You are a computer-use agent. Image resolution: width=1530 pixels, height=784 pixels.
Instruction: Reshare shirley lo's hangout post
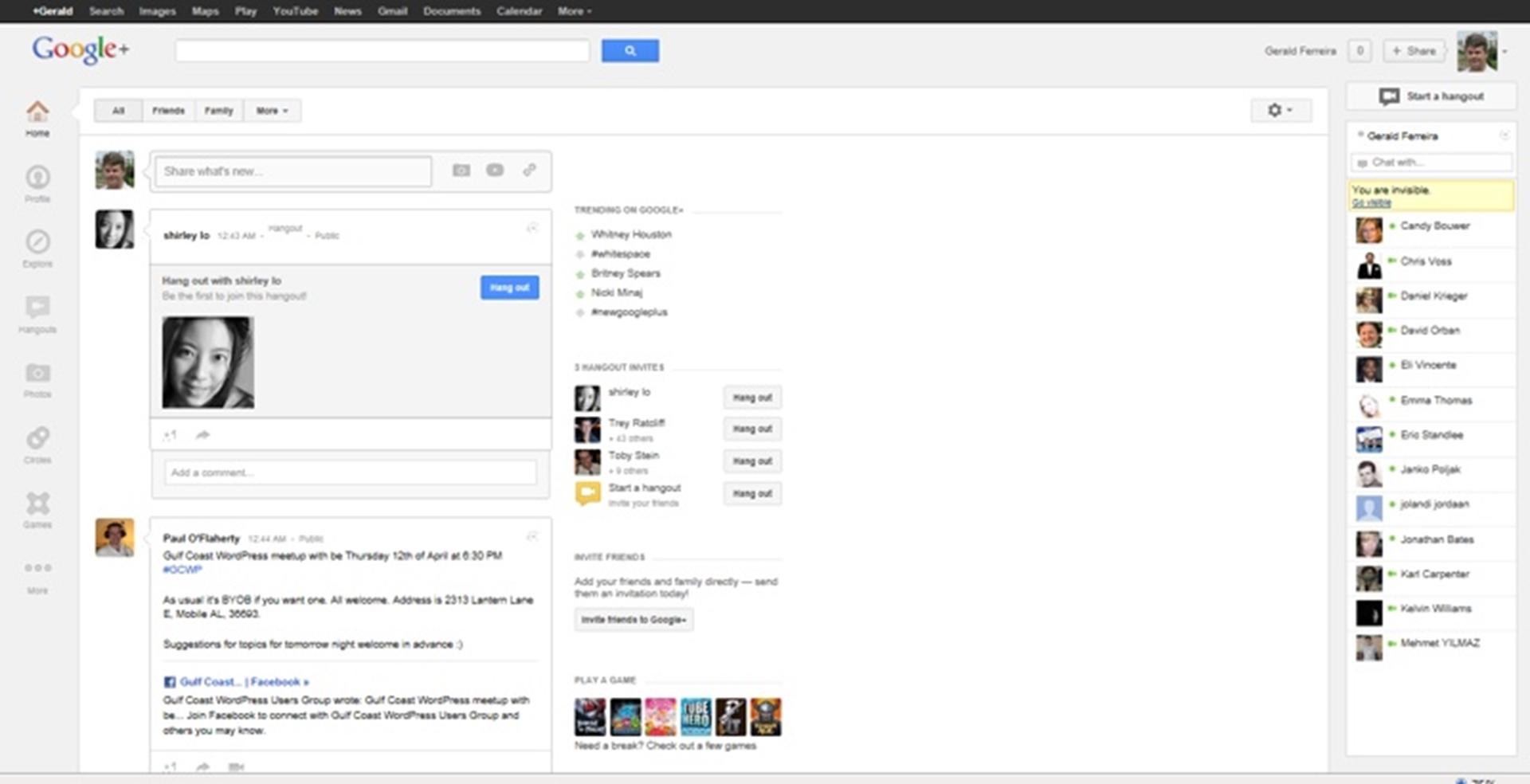pyautogui.click(x=202, y=435)
